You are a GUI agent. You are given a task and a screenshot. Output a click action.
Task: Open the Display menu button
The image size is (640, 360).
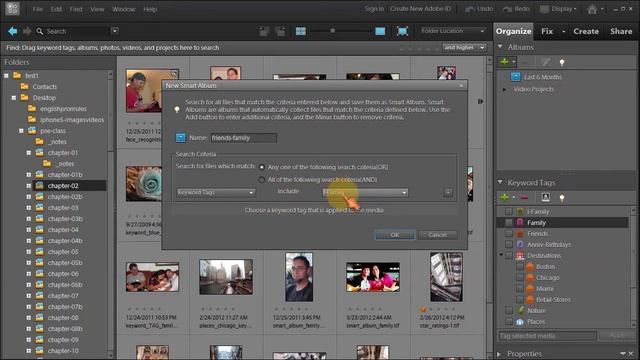558,9
